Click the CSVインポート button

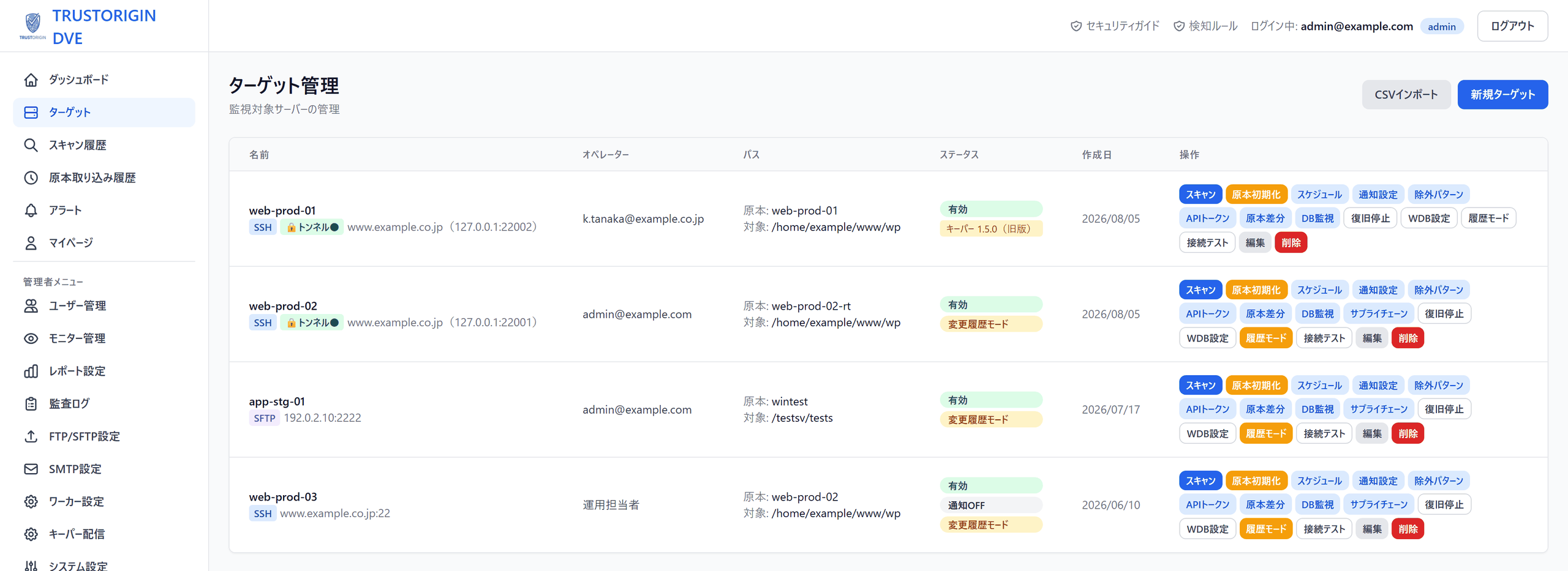coord(1406,95)
